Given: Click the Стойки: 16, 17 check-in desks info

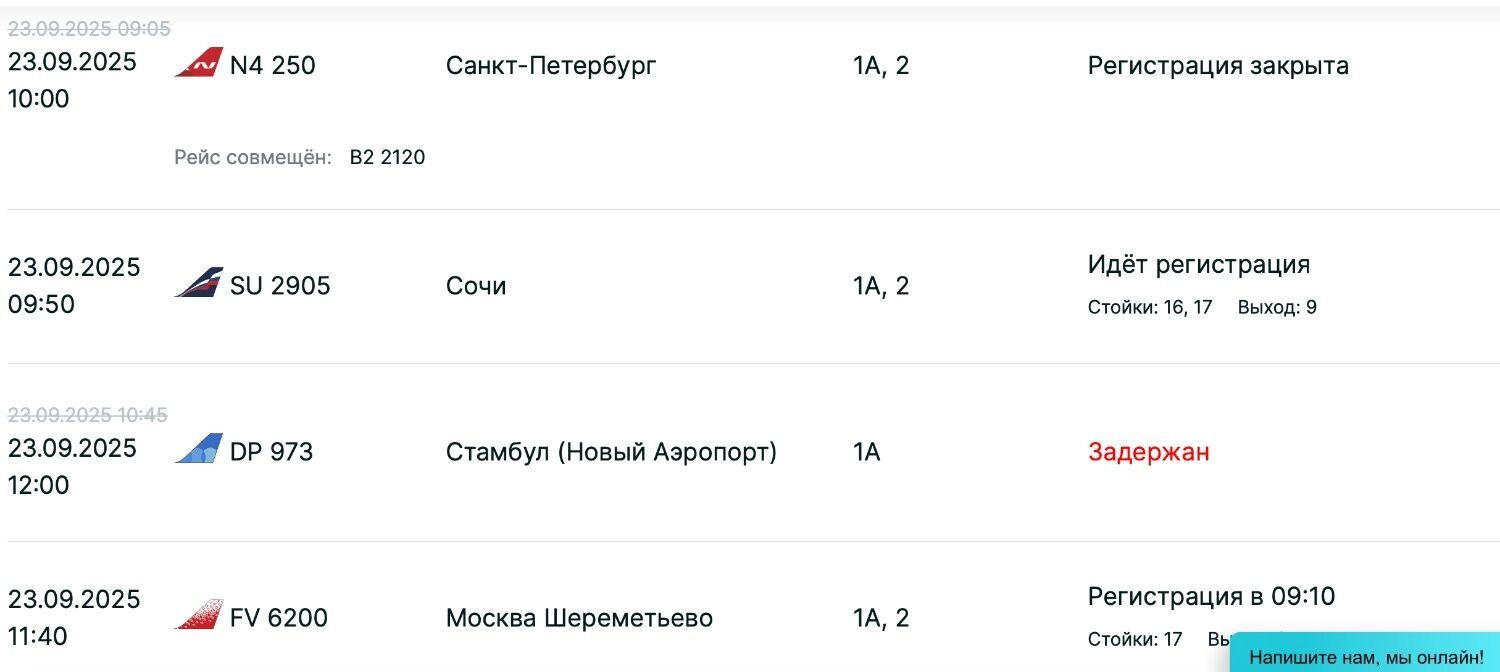Looking at the screenshot, I should point(1149,308).
